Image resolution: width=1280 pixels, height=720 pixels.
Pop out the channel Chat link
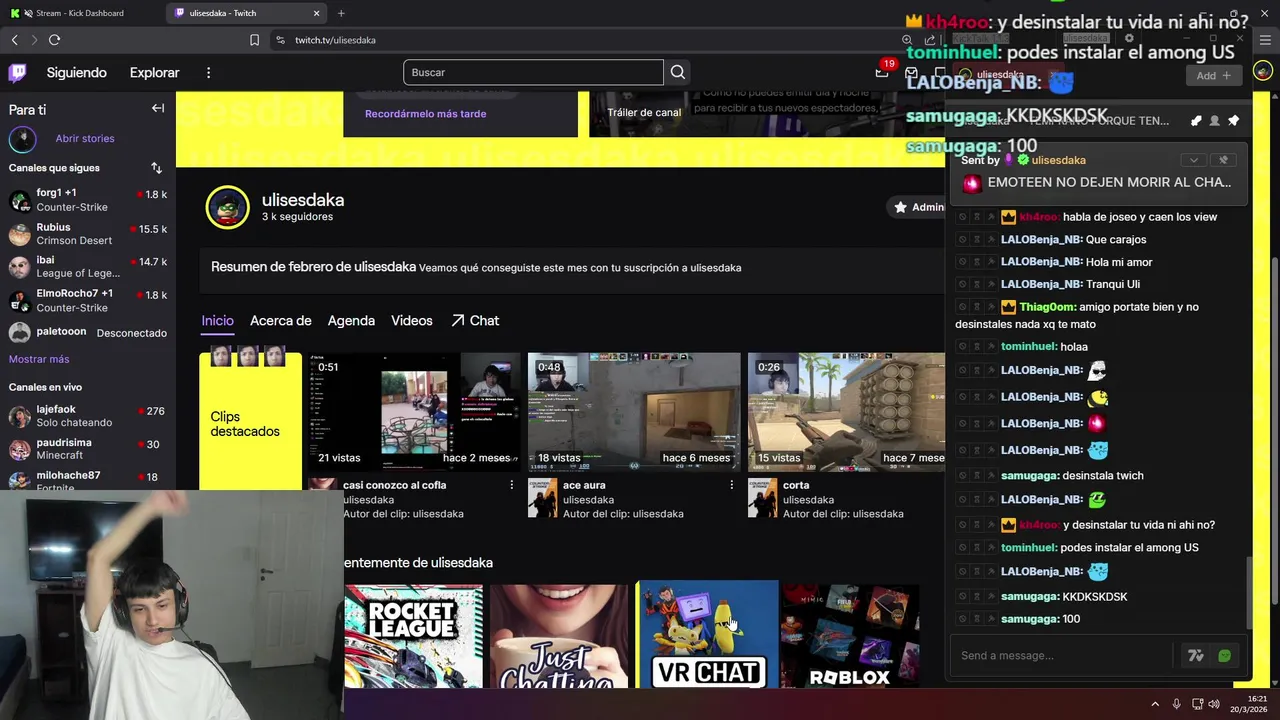[x=474, y=321]
